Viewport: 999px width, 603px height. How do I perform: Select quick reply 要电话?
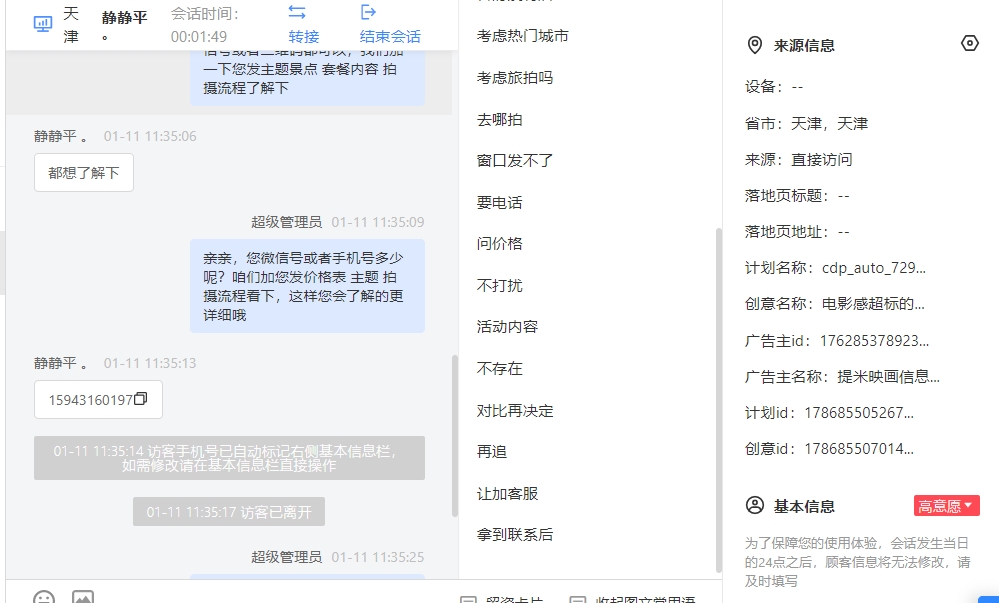[500, 203]
